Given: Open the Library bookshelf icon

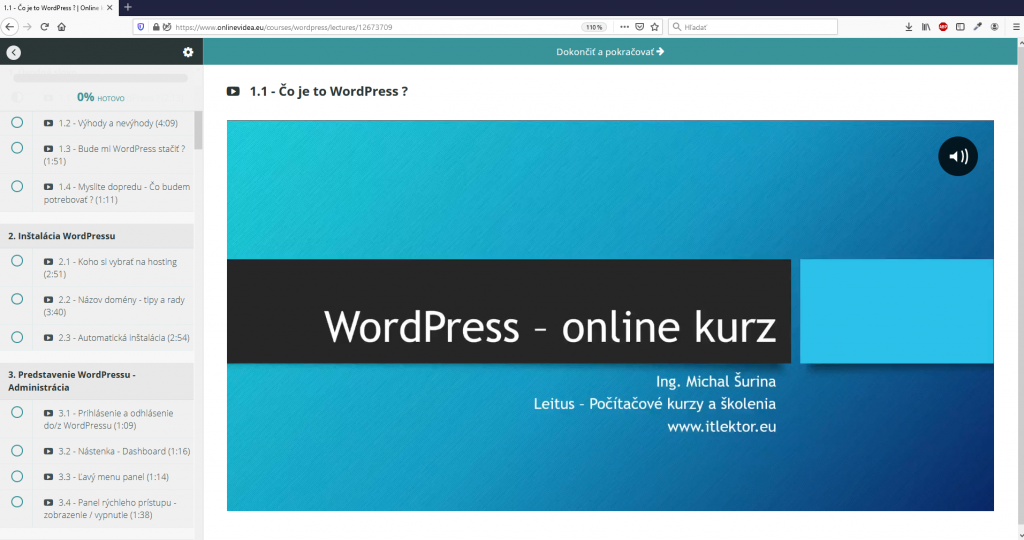Looking at the screenshot, I should point(926,27).
